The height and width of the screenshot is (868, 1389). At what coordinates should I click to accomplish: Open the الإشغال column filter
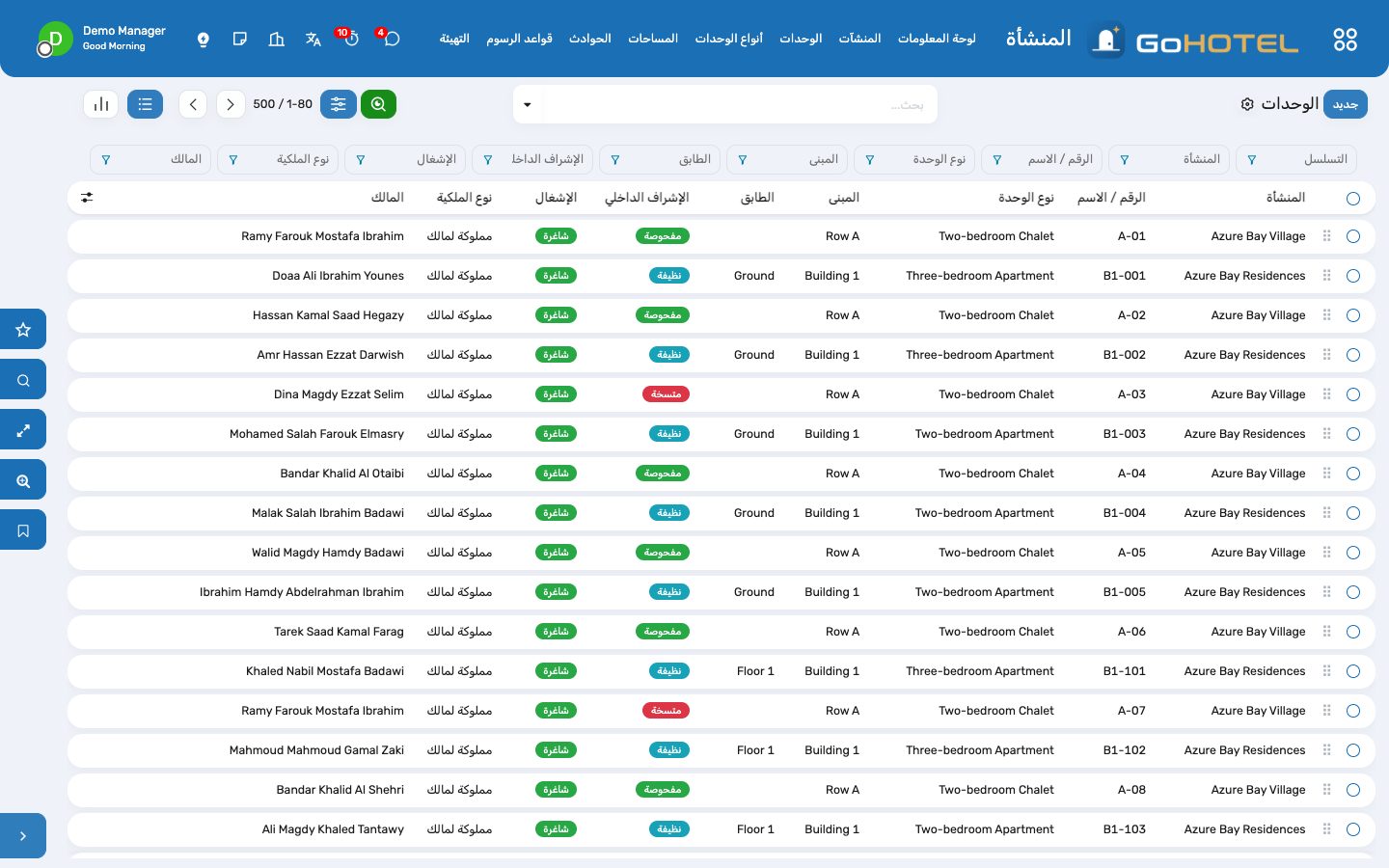pos(361,160)
